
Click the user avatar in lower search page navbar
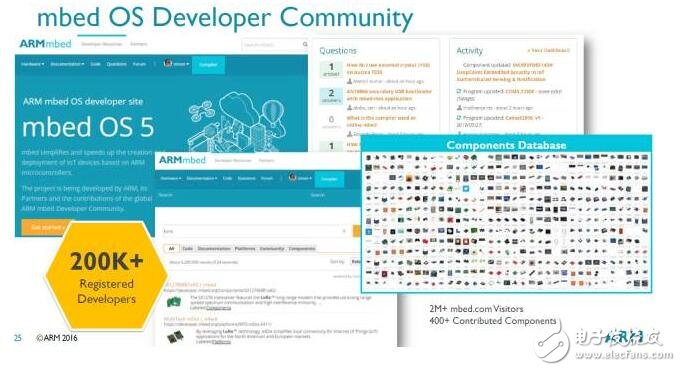[293, 178]
